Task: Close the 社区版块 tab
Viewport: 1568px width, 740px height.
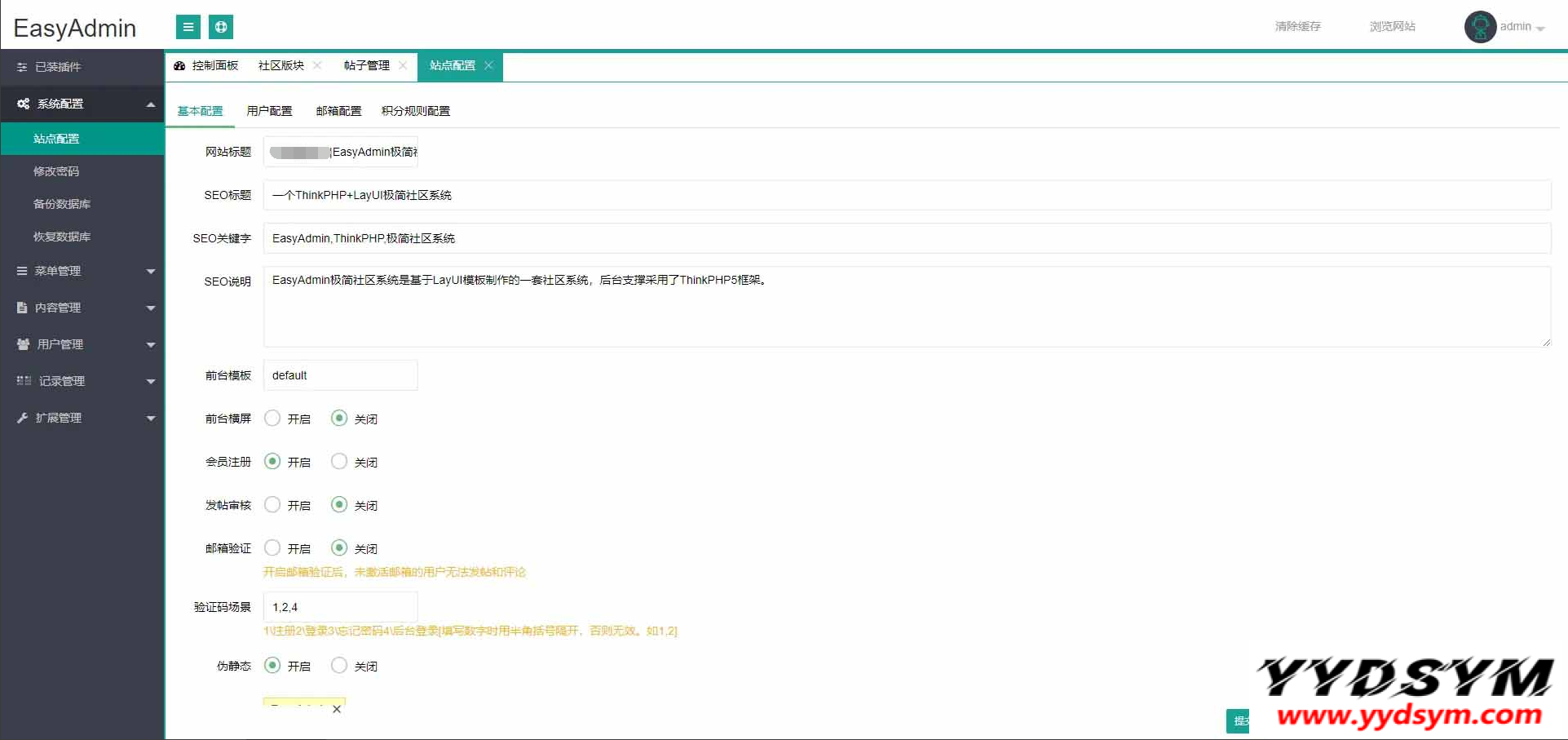Action: pyautogui.click(x=317, y=65)
